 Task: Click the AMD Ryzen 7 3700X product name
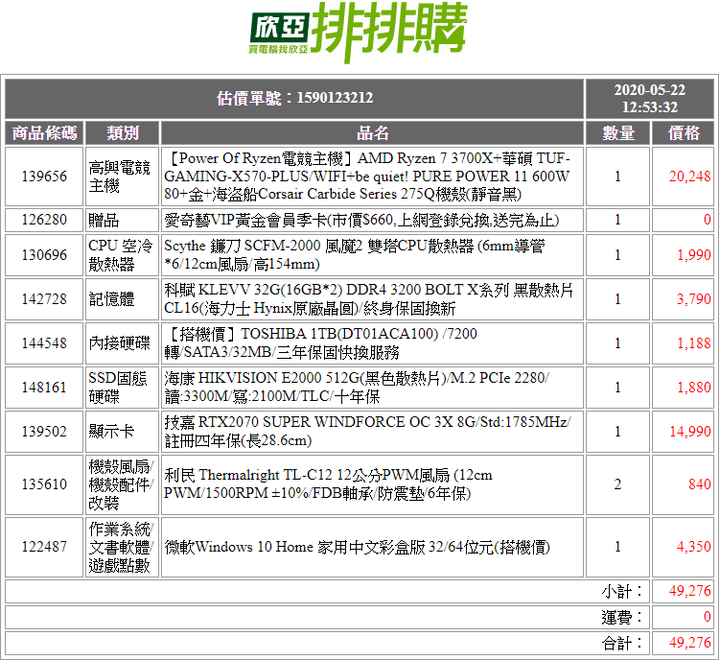tap(367, 176)
